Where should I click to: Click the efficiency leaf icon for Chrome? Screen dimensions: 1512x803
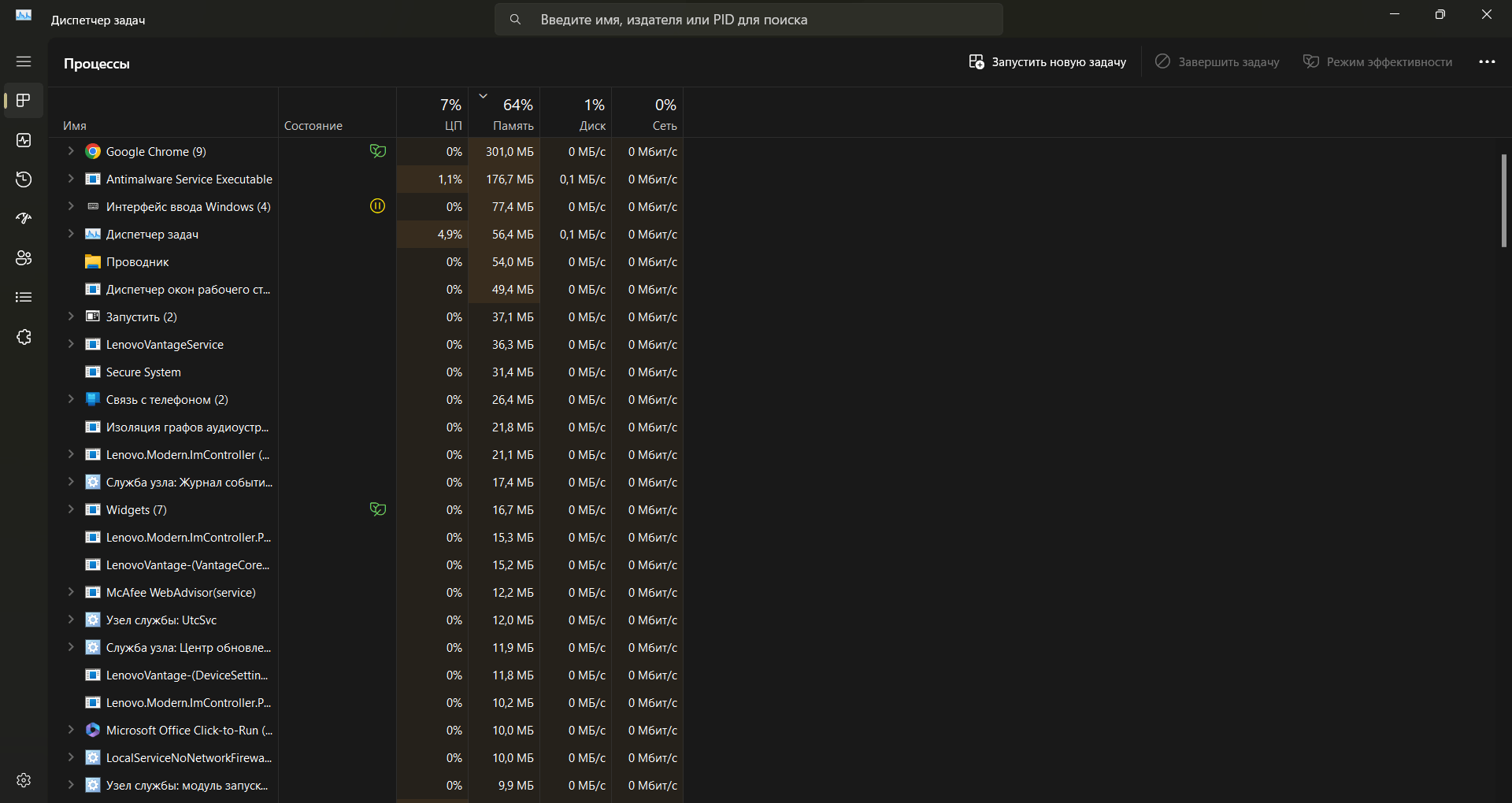[x=378, y=151]
